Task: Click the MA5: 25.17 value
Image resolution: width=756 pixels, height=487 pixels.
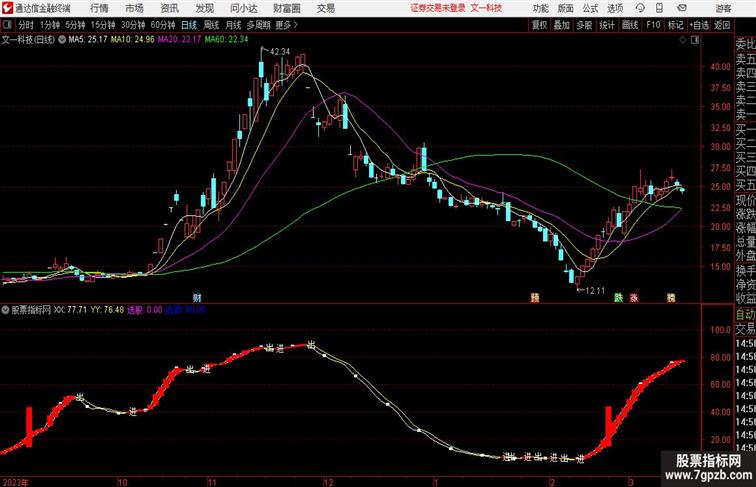Action: [87, 40]
